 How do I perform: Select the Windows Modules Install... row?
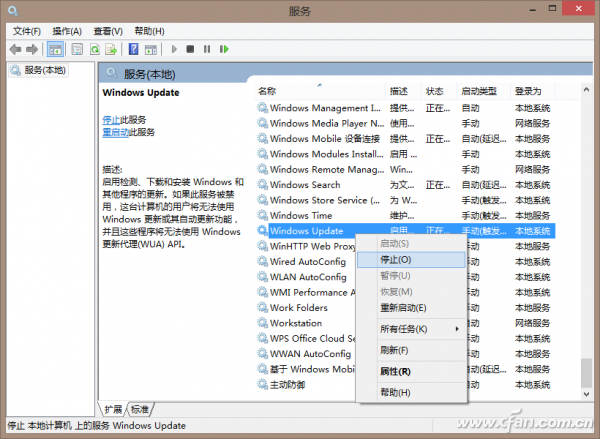(405, 154)
